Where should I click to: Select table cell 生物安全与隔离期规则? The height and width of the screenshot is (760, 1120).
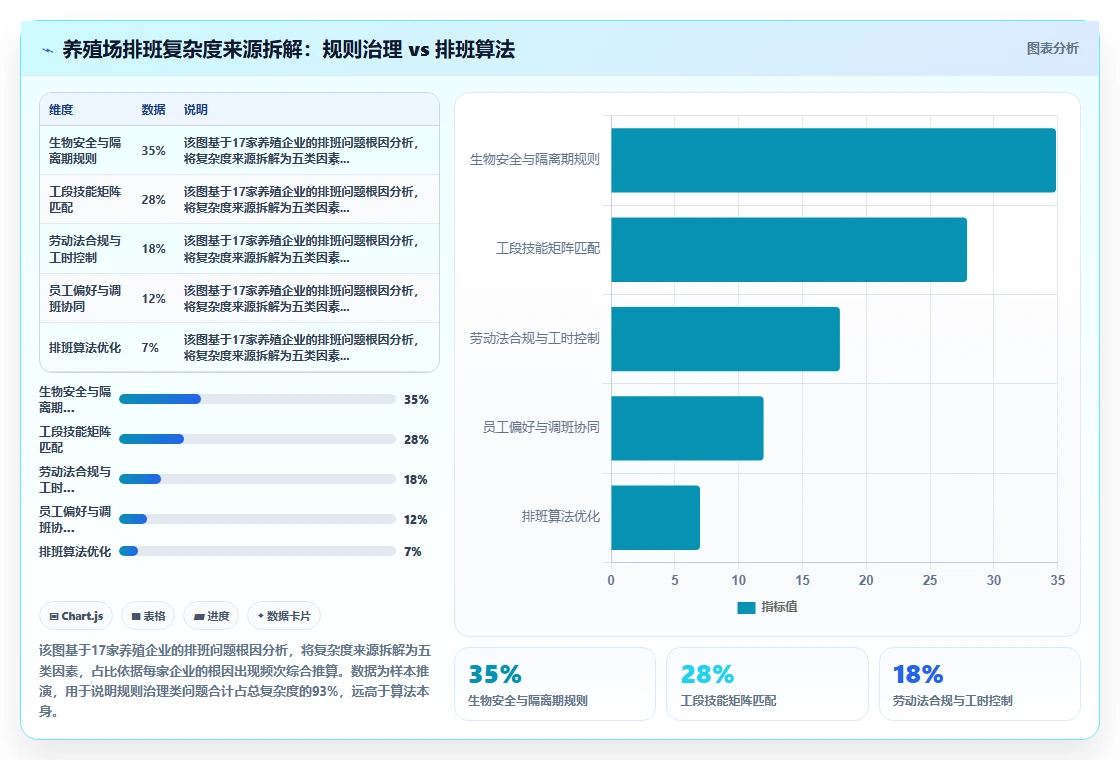(x=85, y=151)
